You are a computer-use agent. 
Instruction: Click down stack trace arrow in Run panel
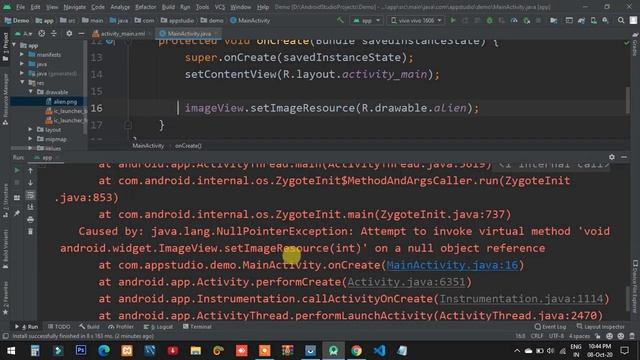tap(30, 182)
